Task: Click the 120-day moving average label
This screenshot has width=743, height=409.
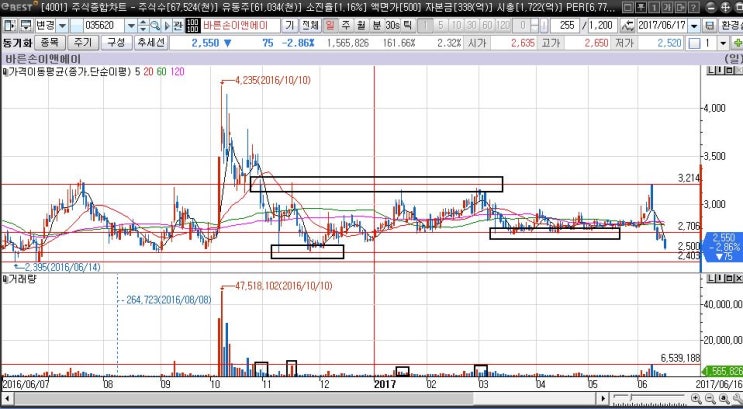Action: click(x=177, y=72)
